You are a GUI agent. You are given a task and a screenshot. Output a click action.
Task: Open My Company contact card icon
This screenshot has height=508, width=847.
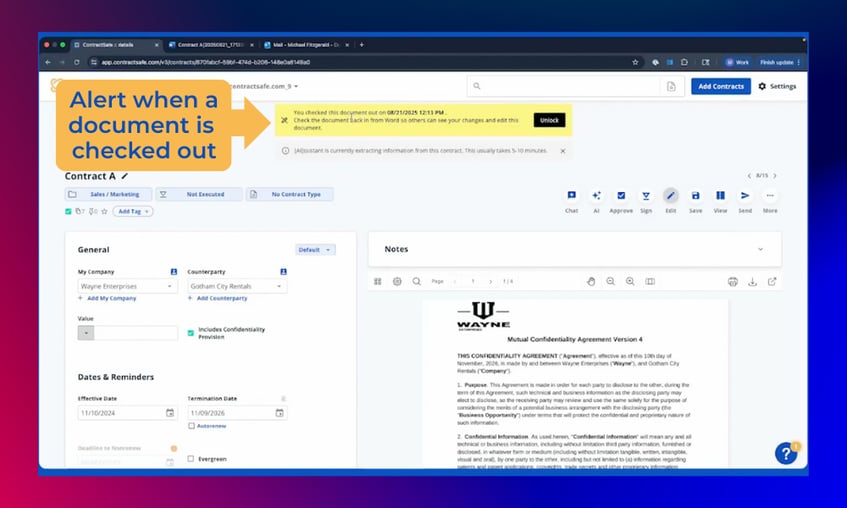pos(173,272)
